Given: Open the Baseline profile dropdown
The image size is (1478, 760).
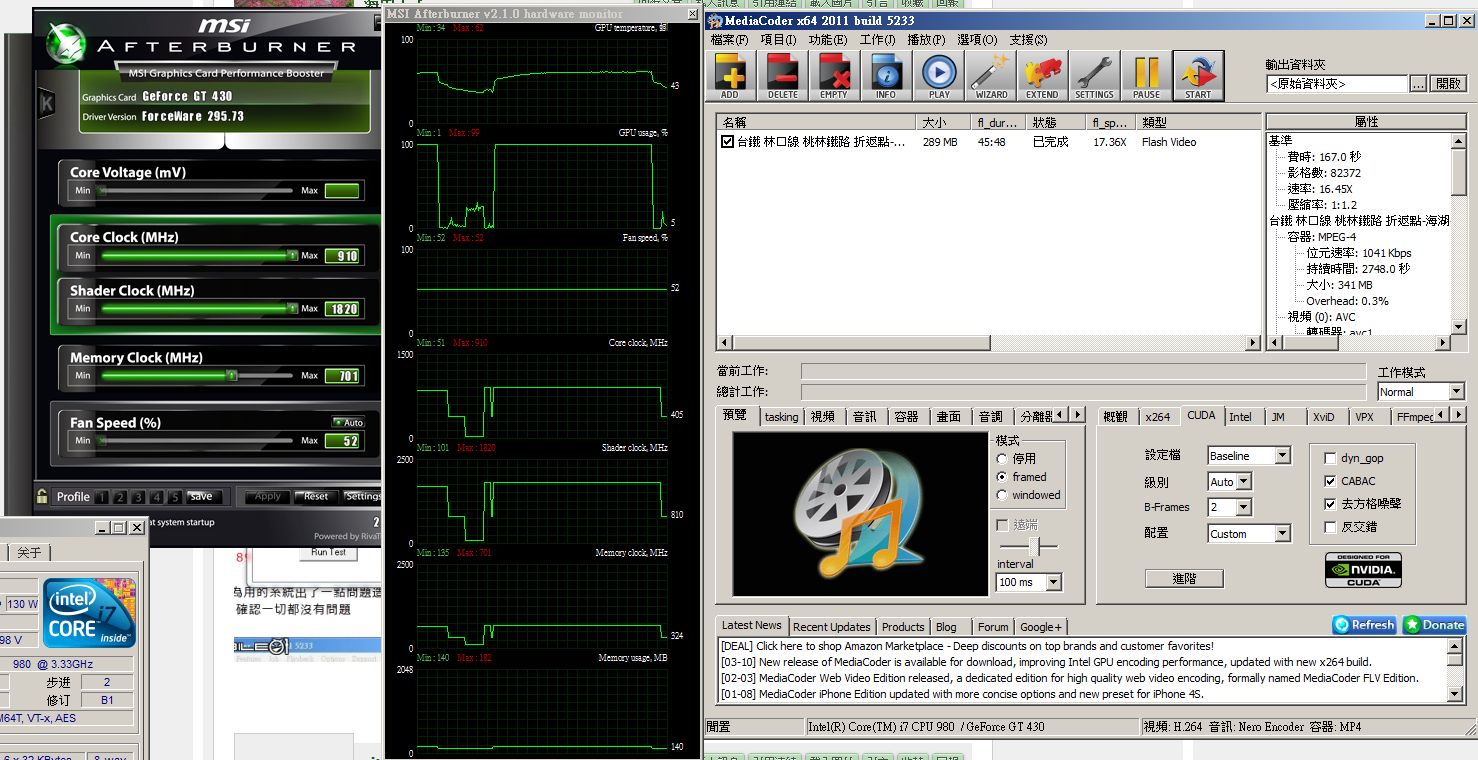Looking at the screenshot, I should coord(1249,456).
